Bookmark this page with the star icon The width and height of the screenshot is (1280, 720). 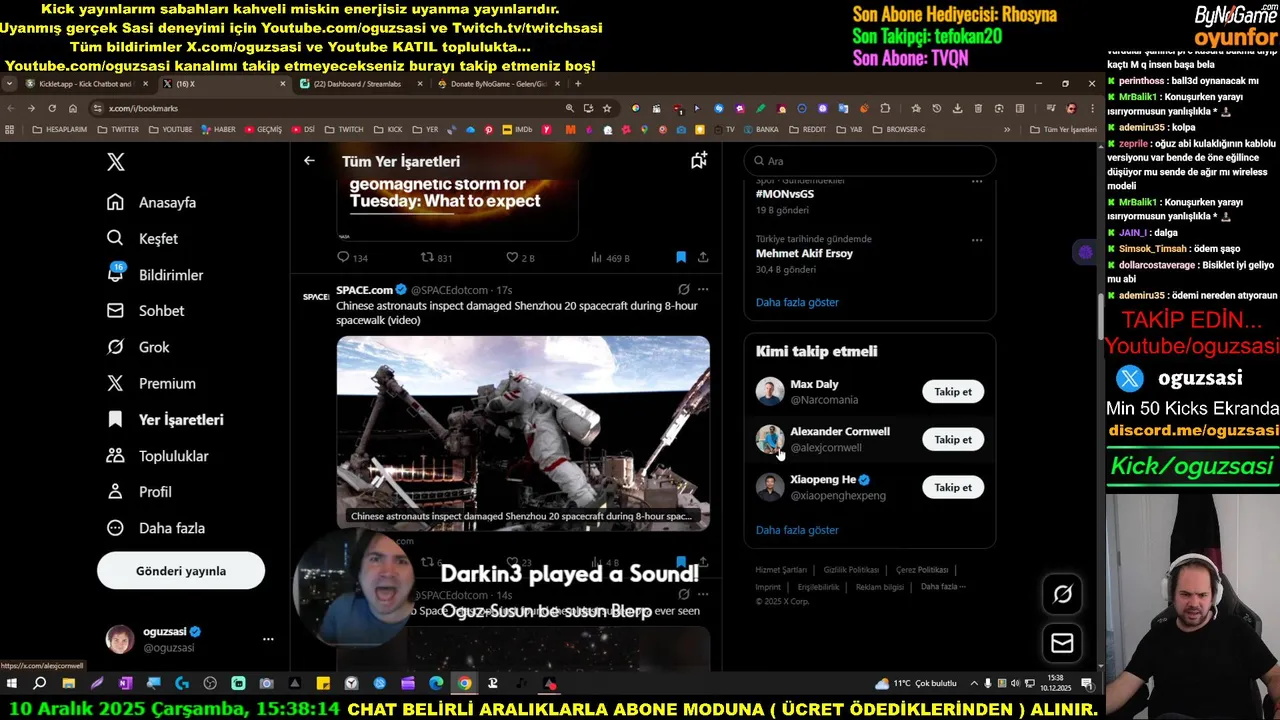pos(606,108)
